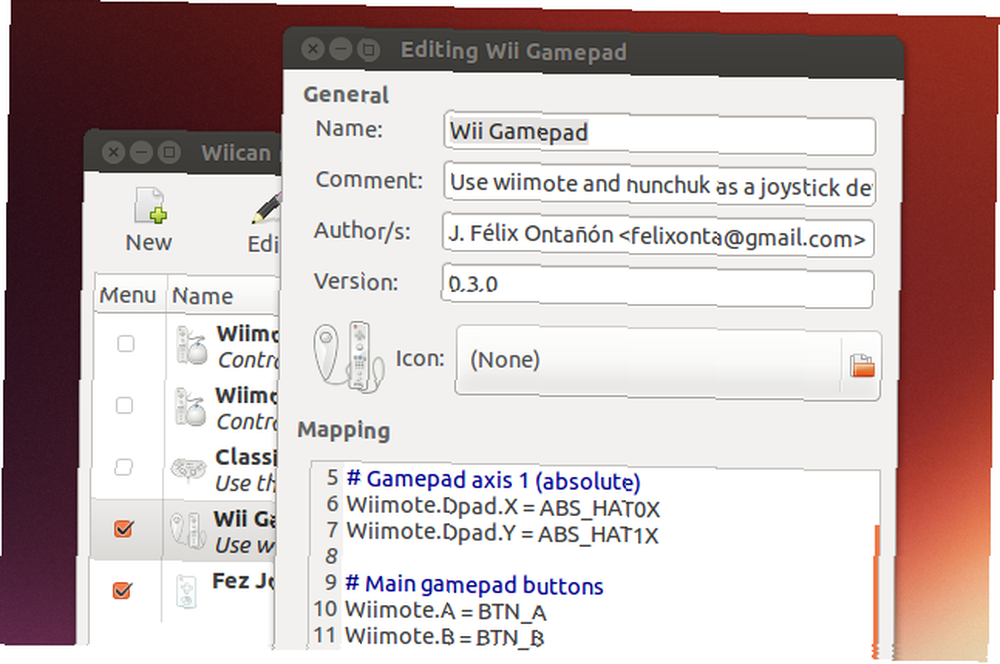Select the second Wiimote mapping row icon

point(191,407)
